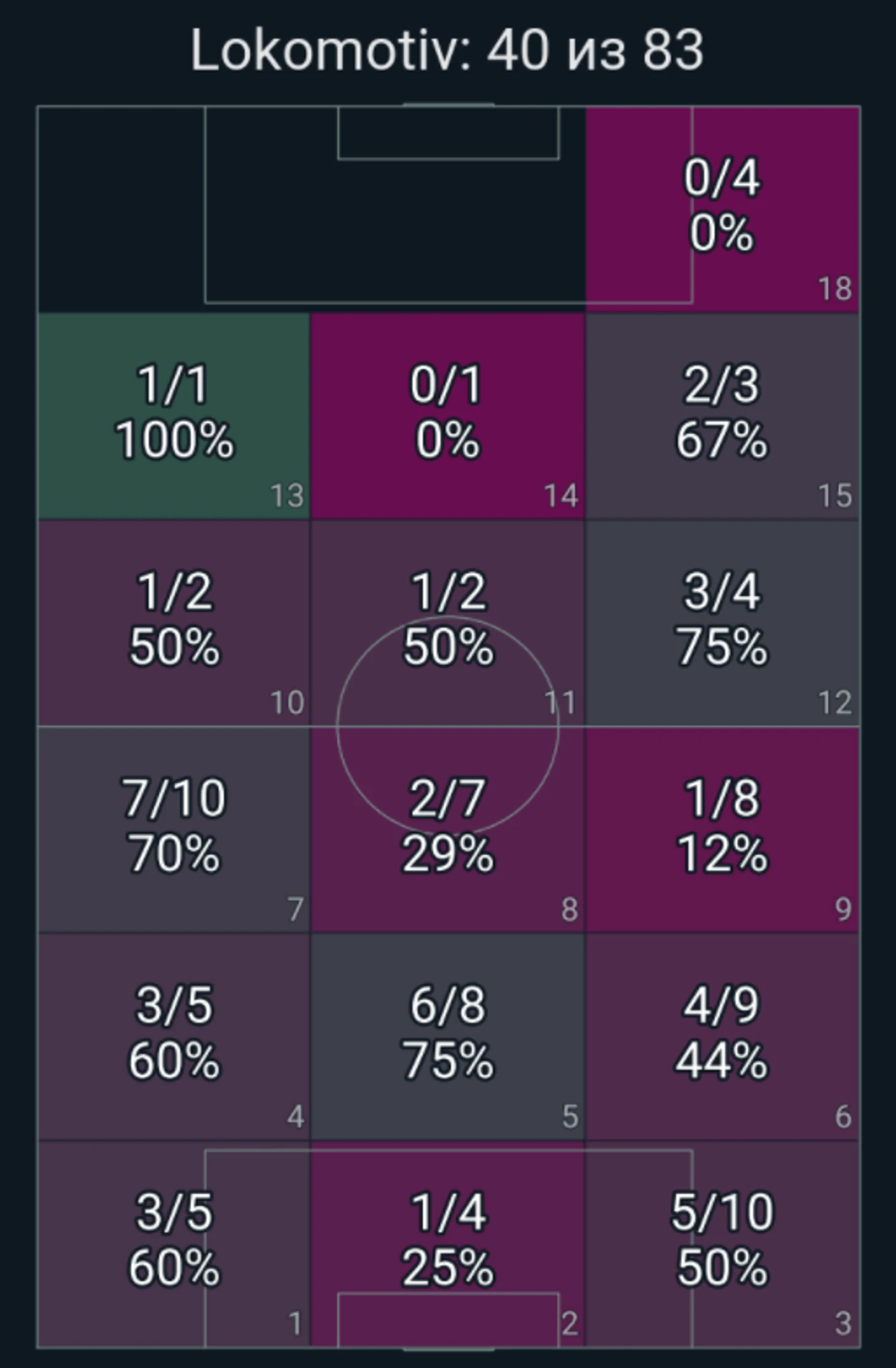Image resolution: width=896 pixels, height=1368 pixels.
Task: Select zone 18 showing 0/4
Action: click(722, 209)
